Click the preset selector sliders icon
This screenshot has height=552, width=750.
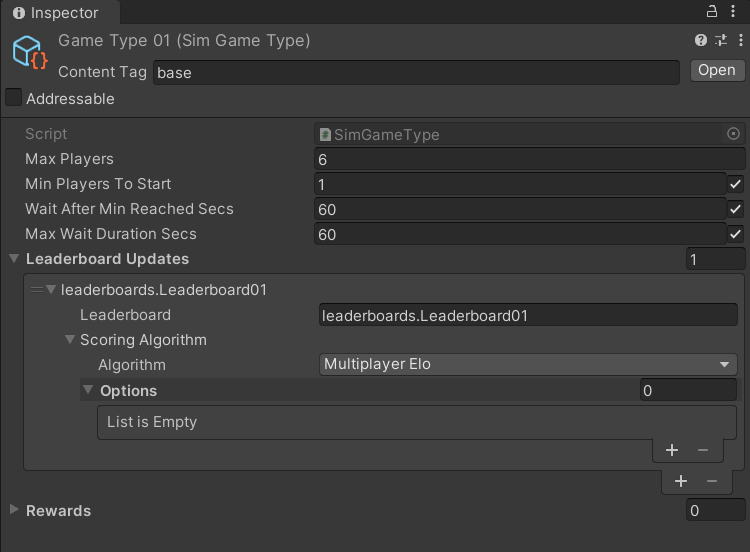point(720,41)
